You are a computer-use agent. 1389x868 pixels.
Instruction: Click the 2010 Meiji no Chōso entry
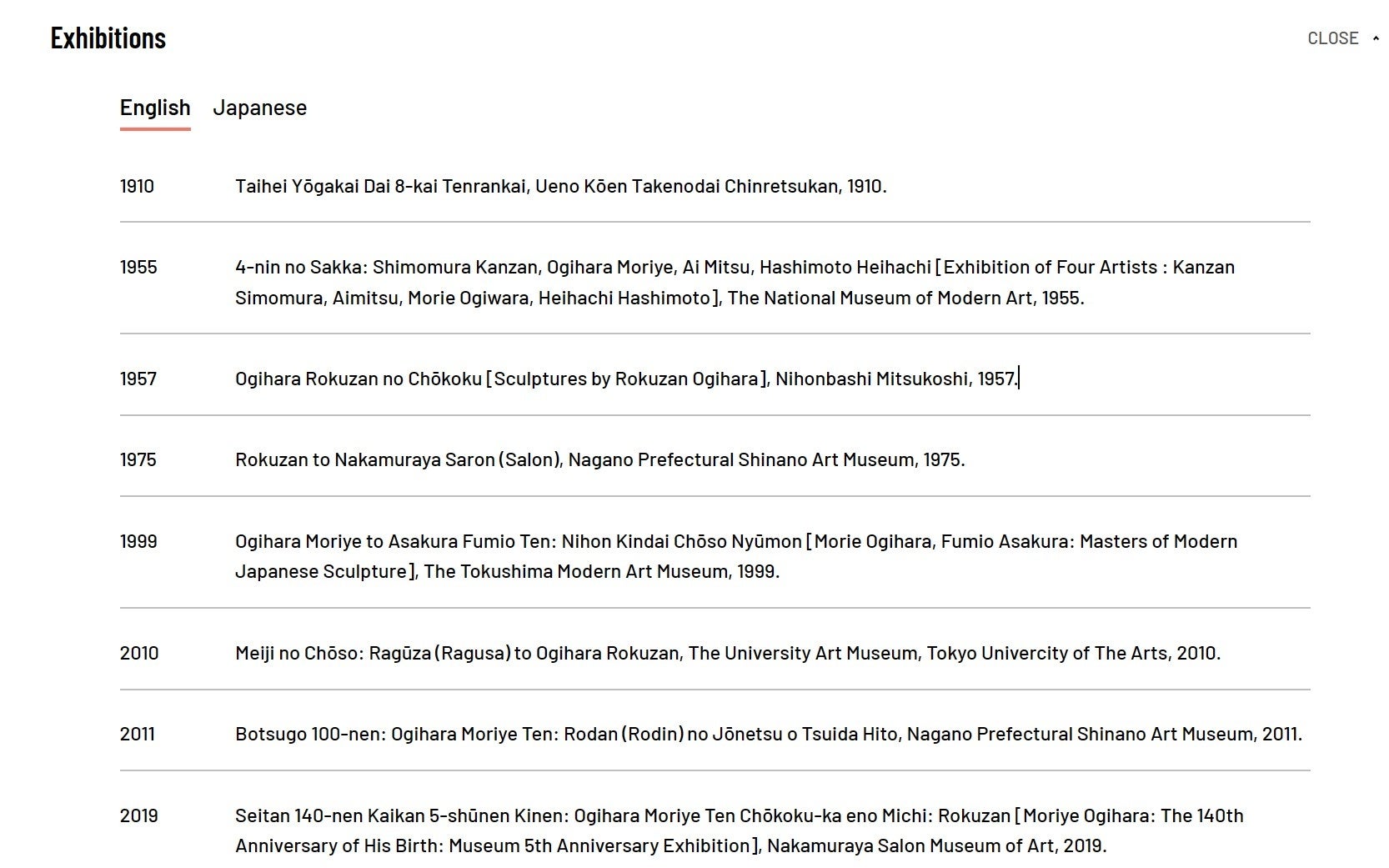pos(728,653)
